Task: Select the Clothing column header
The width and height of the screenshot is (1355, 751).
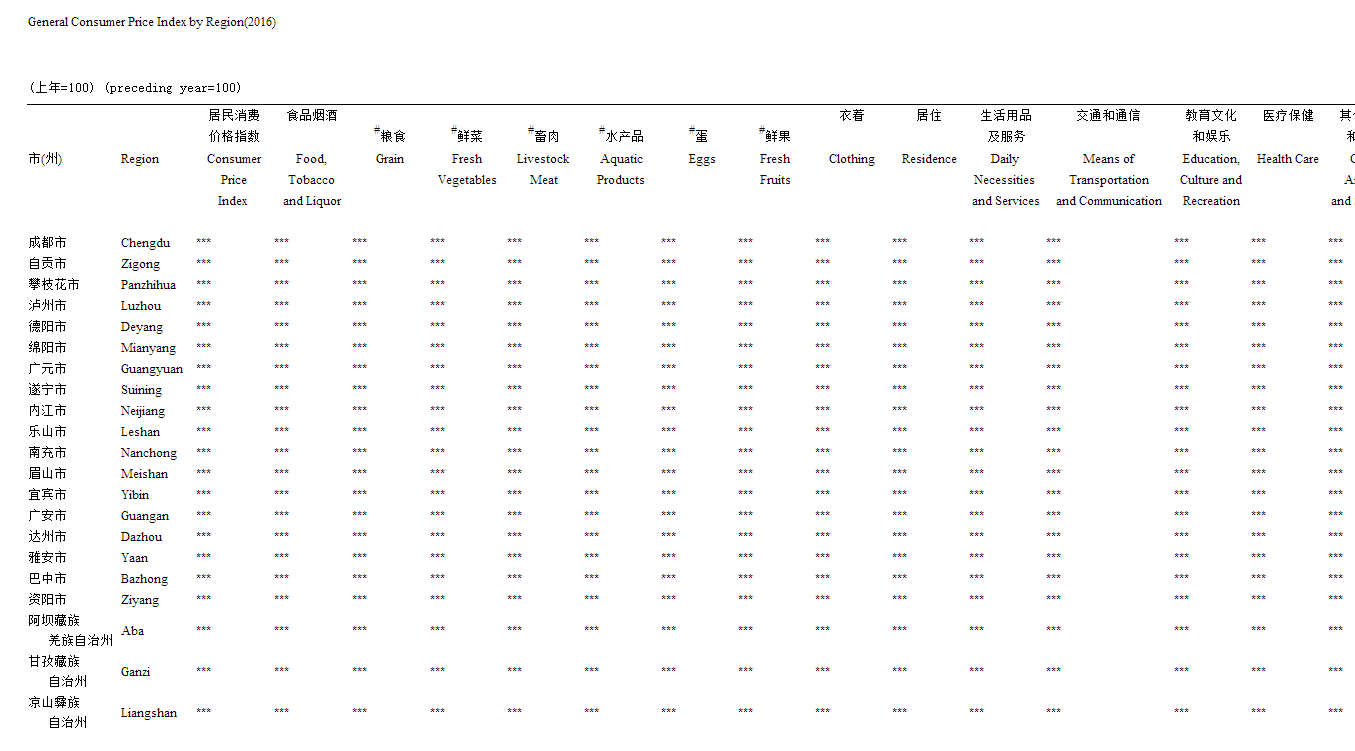Action: (852, 159)
